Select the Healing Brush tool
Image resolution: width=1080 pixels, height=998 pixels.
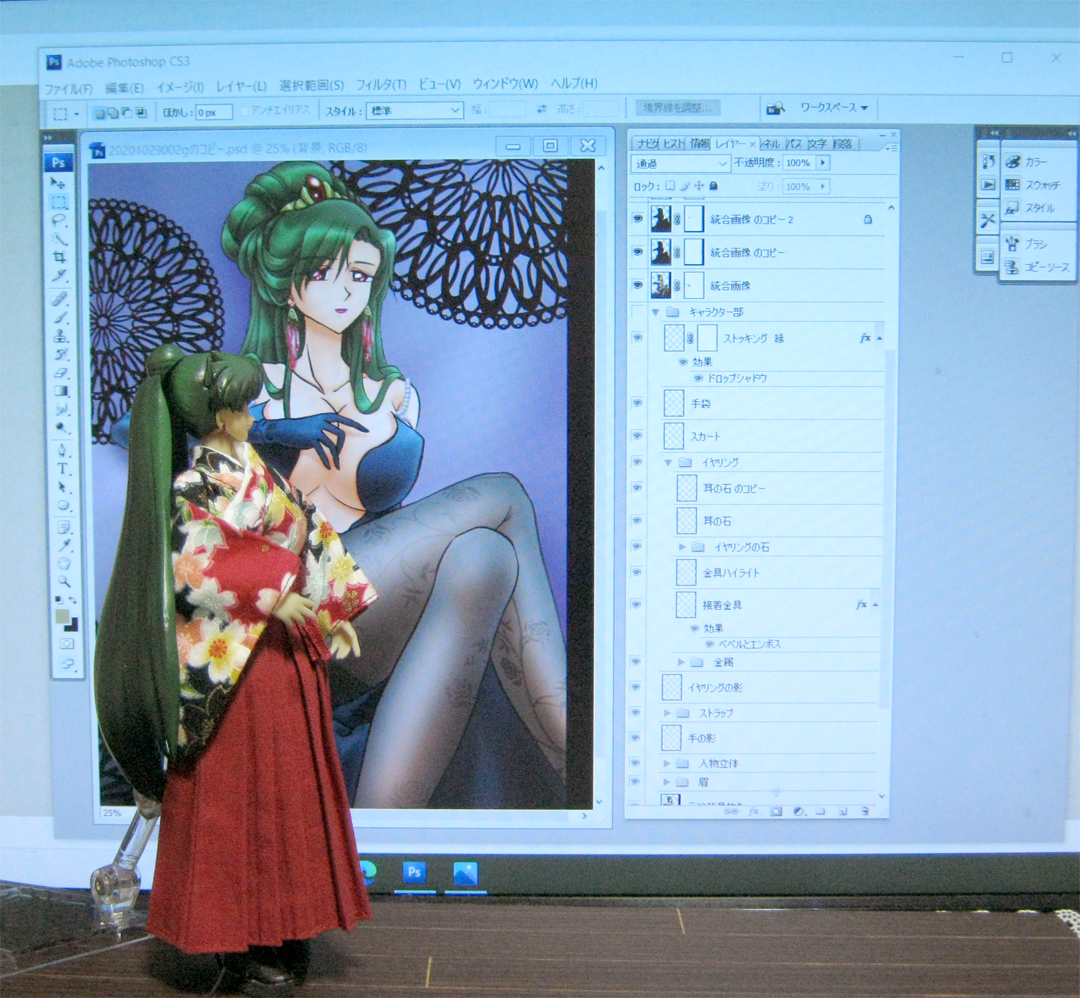pyautogui.click(x=61, y=299)
